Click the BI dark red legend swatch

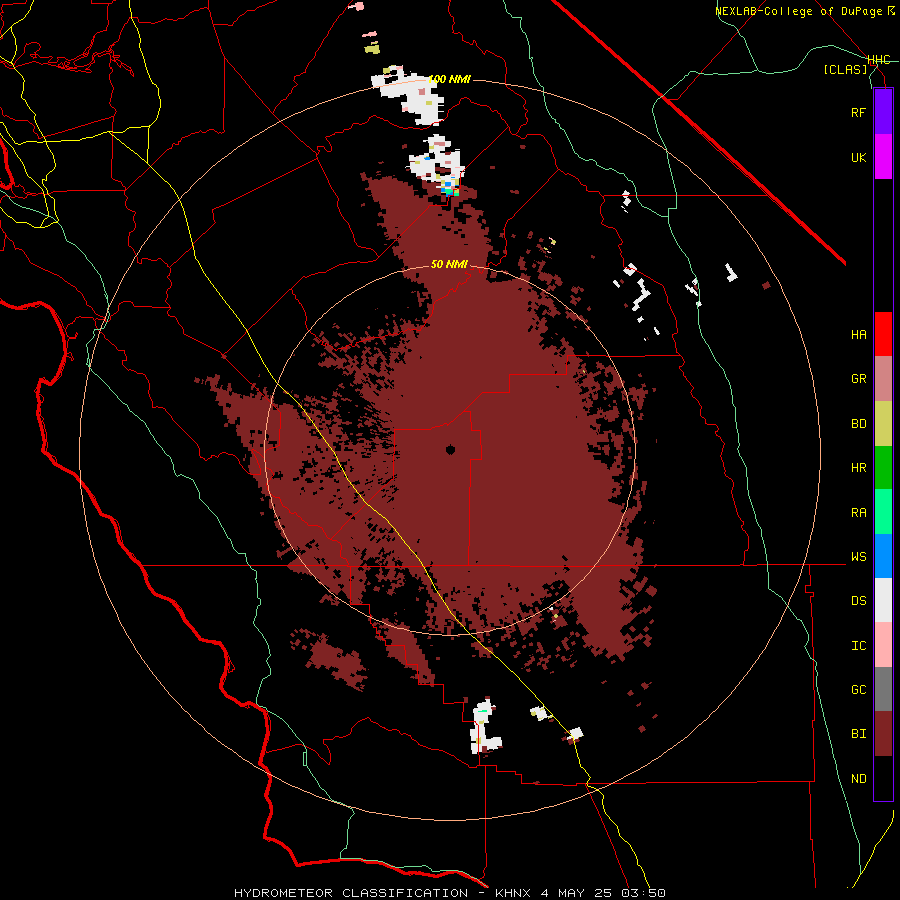883,734
